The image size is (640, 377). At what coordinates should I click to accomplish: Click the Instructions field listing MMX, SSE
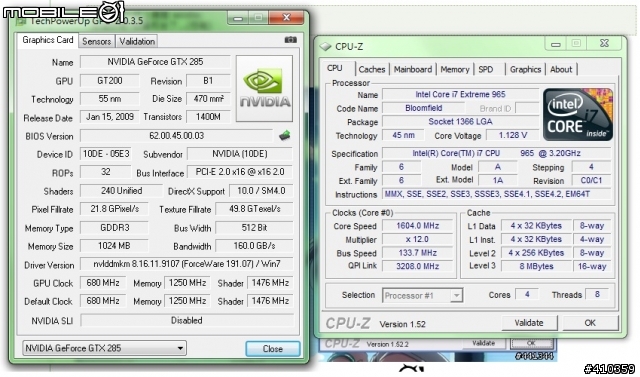tap(496, 194)
